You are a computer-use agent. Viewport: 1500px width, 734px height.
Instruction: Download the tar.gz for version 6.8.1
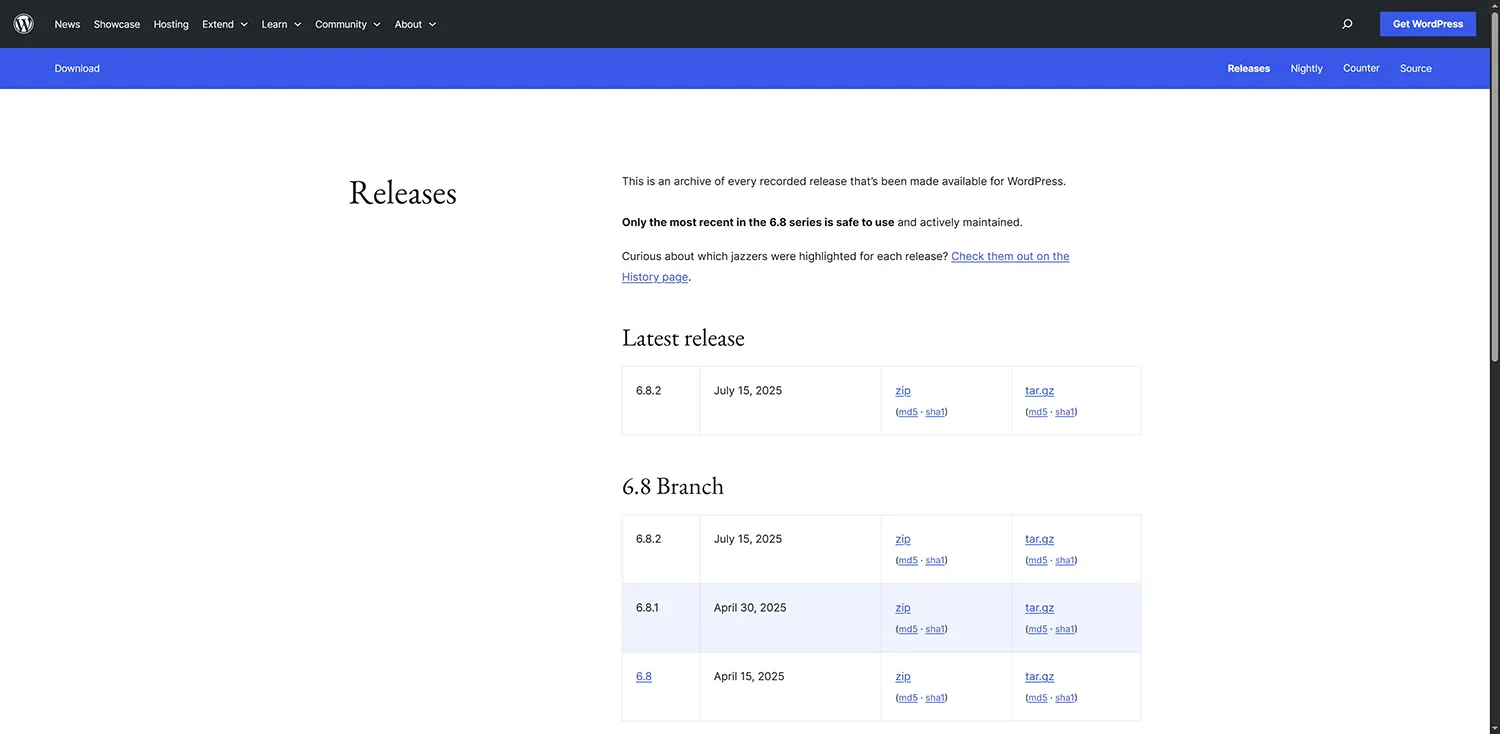[x=1038, y=607]
